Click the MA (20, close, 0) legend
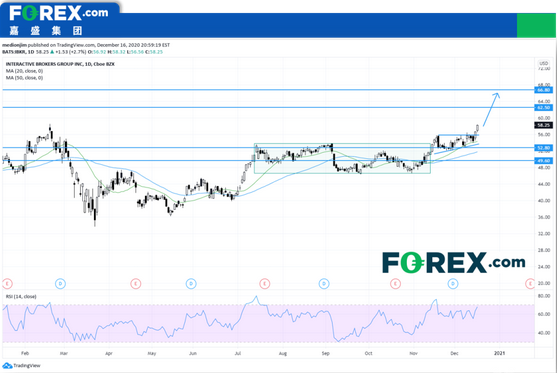The height and width of the screenshot is (373, 557). coord(24,71)
